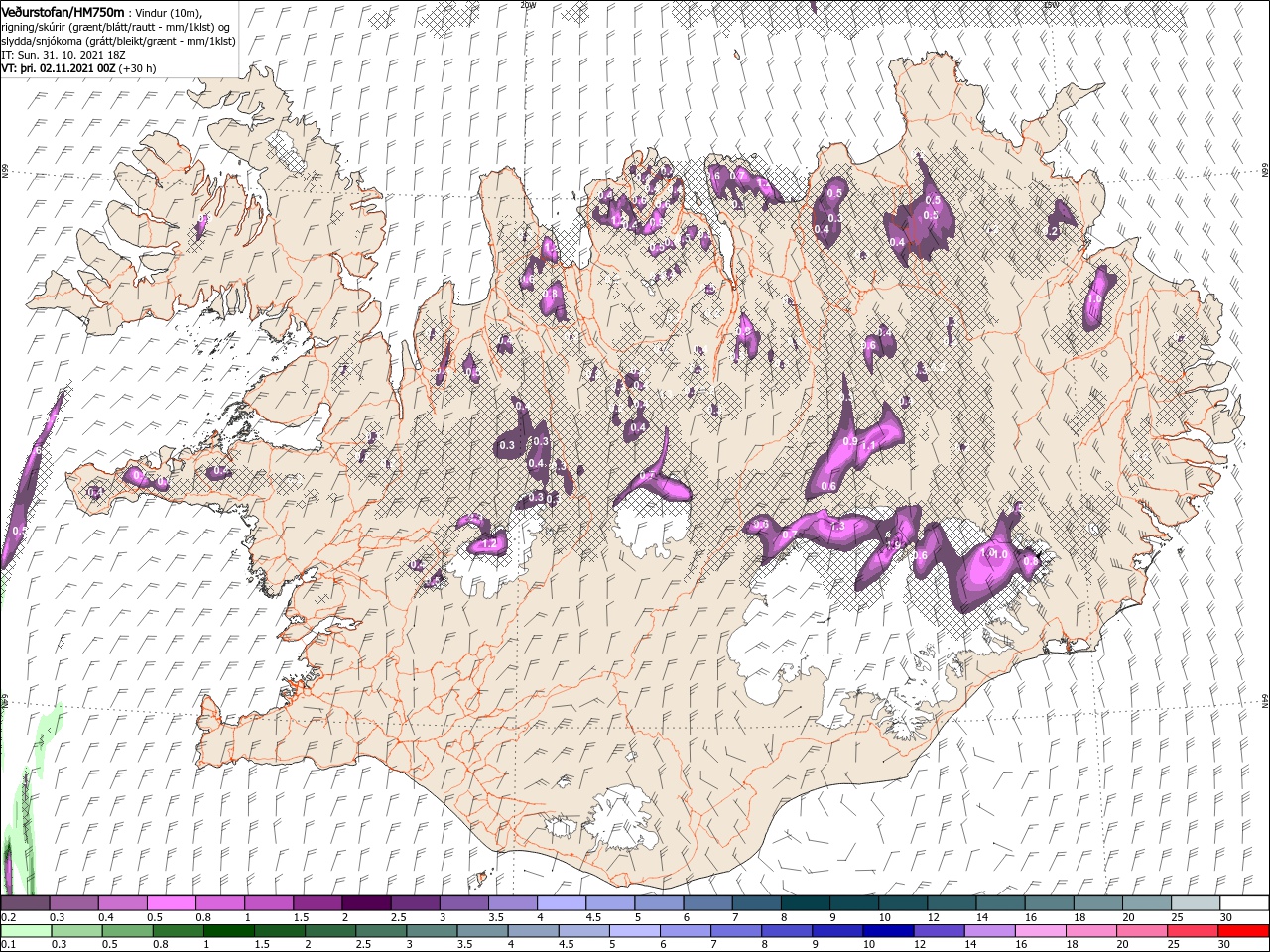
Task: Pick the upper-row swatch starting at 0.2
Action: click(26, 903)
